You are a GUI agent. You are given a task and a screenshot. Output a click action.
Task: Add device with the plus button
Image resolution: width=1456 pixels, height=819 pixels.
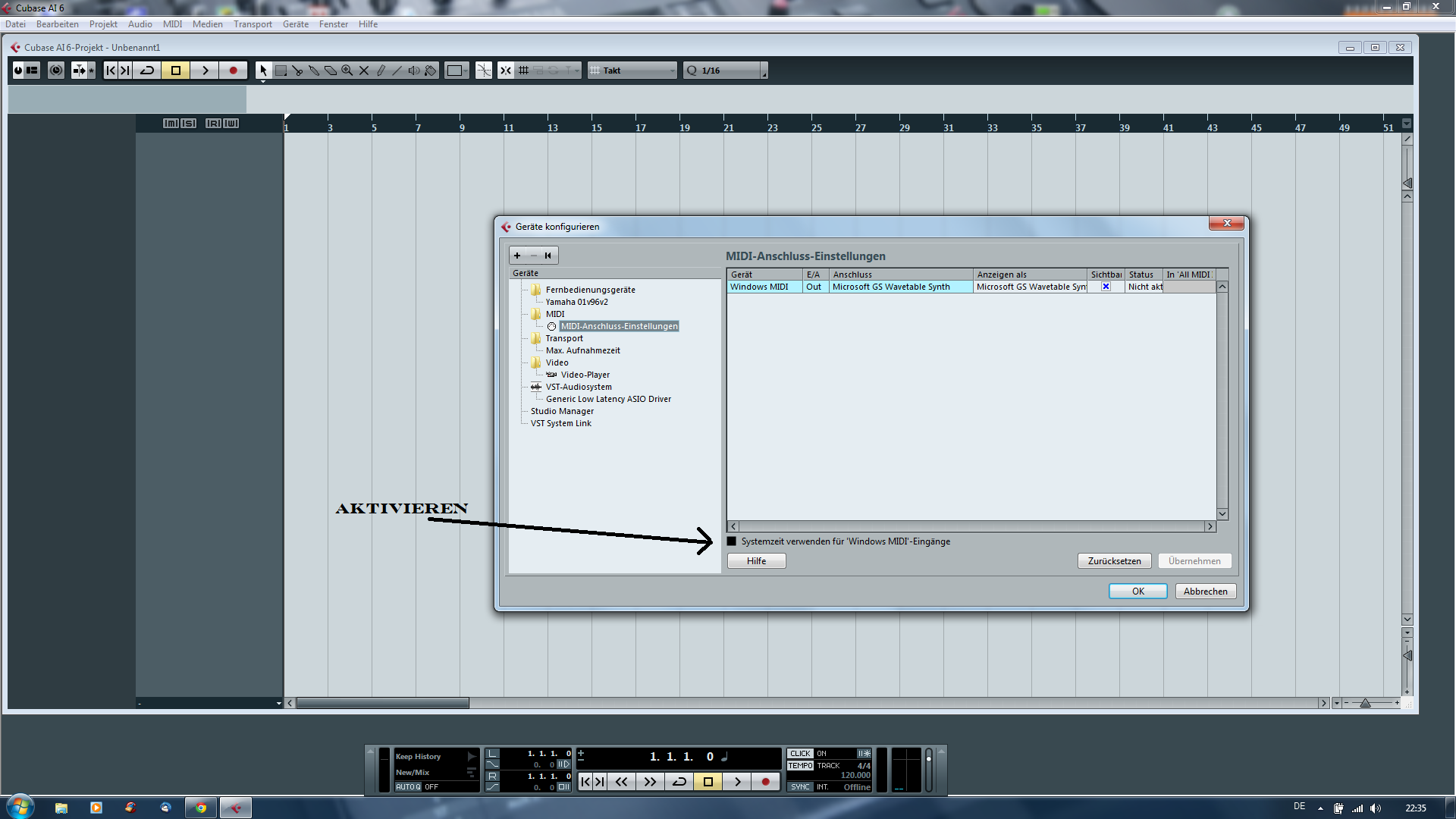click(x=517, y=256)
